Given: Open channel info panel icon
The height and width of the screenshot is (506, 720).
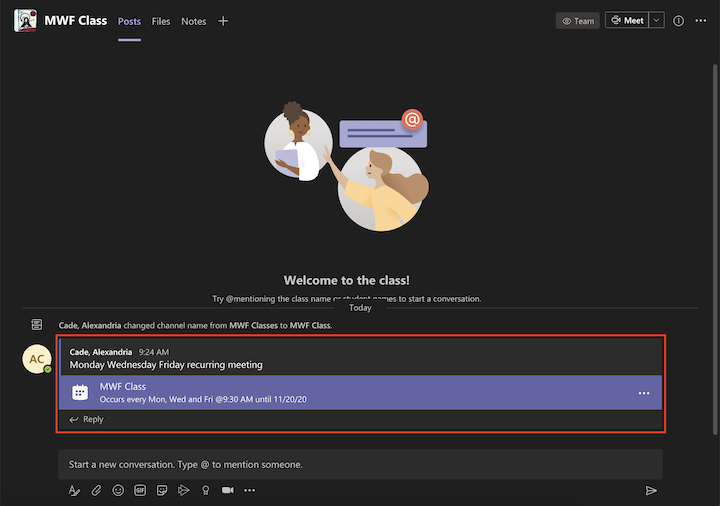Looking at the screenshot, I should click(678, 21).
